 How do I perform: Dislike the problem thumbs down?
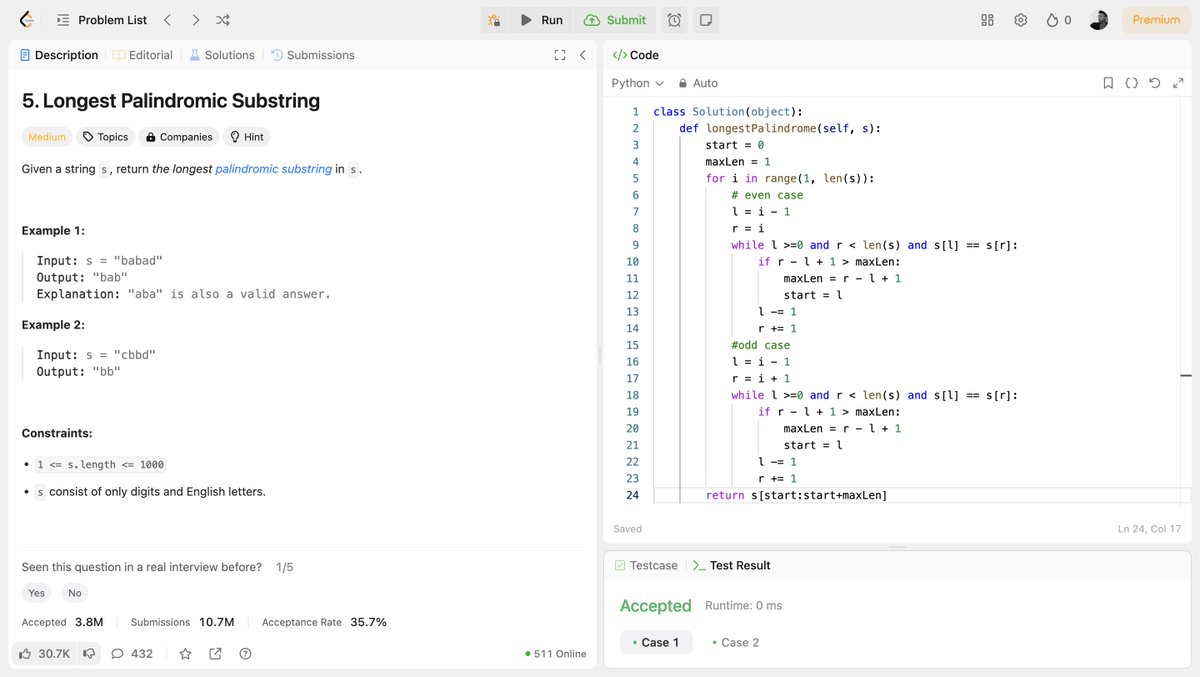click(x=89, y=654)
